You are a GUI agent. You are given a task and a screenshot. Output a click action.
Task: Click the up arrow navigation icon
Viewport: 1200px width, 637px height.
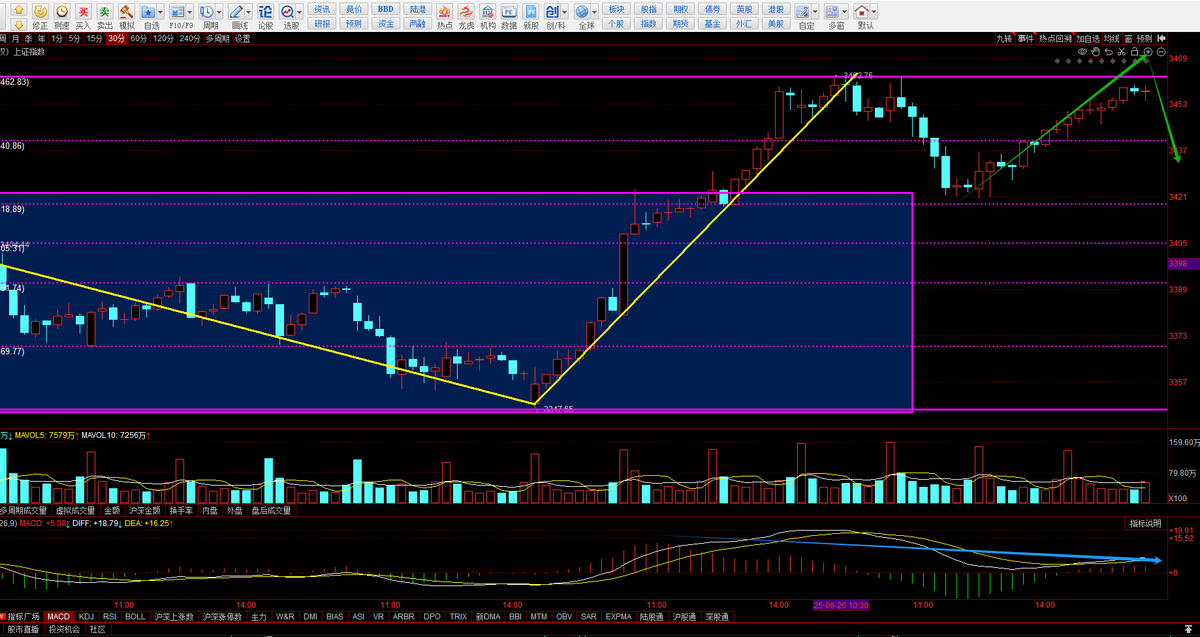[x=19, y=9]
